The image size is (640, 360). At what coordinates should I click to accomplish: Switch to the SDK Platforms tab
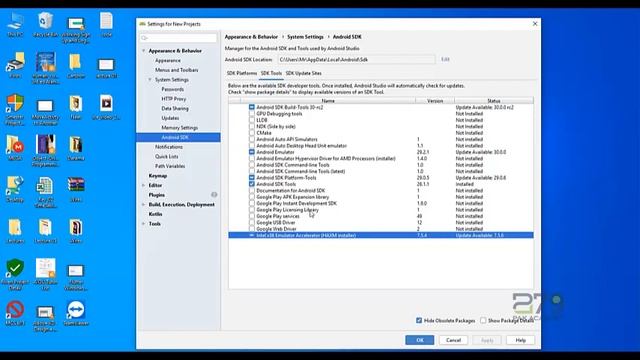(242, 73)
